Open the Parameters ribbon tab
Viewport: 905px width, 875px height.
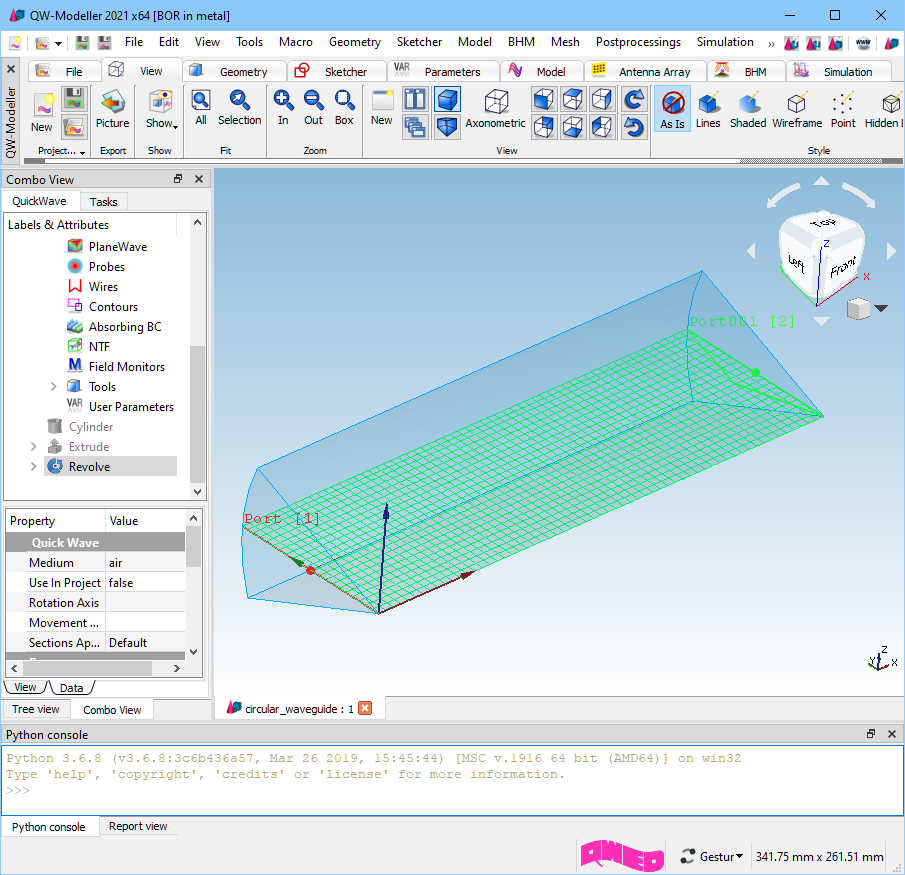pos(442,72)
